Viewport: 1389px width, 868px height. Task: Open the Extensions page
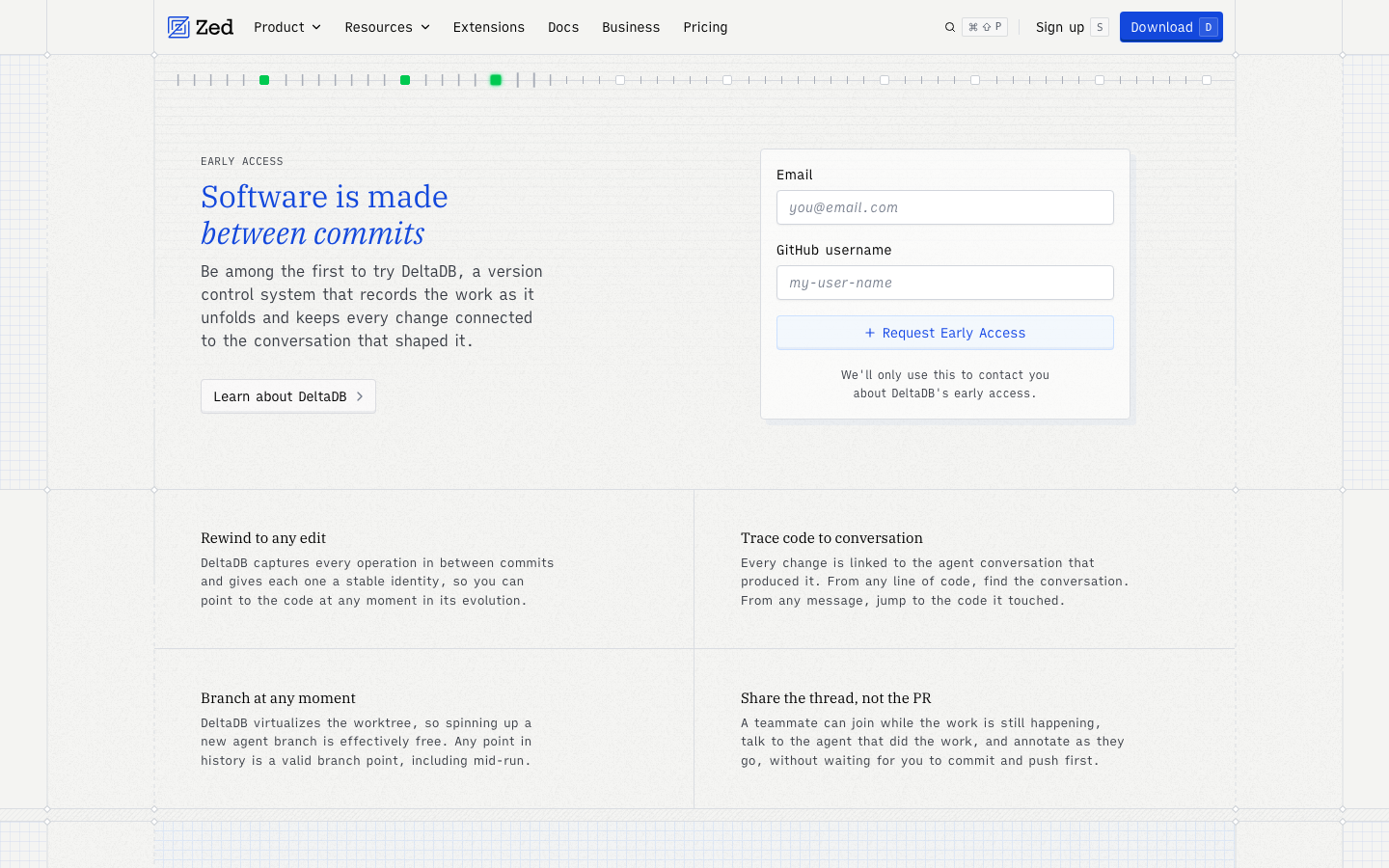click(x=489, y=27)
